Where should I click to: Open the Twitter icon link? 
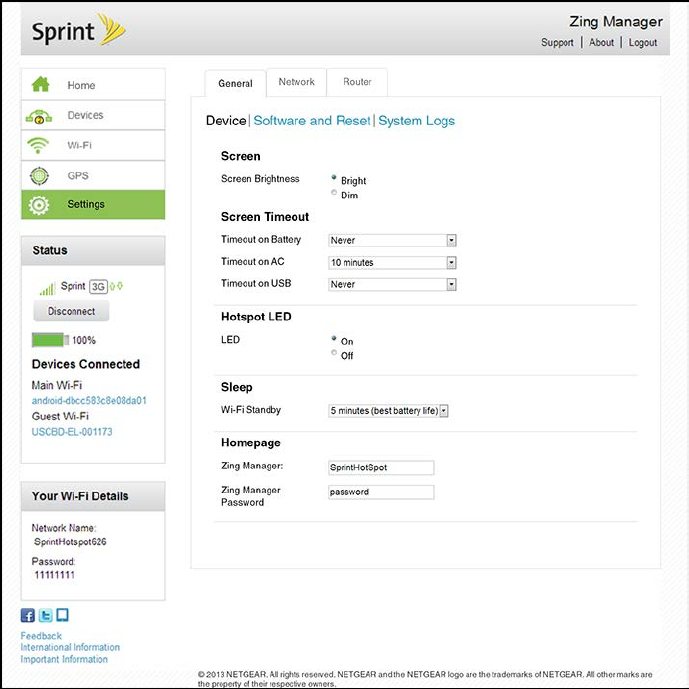[45, 615]
